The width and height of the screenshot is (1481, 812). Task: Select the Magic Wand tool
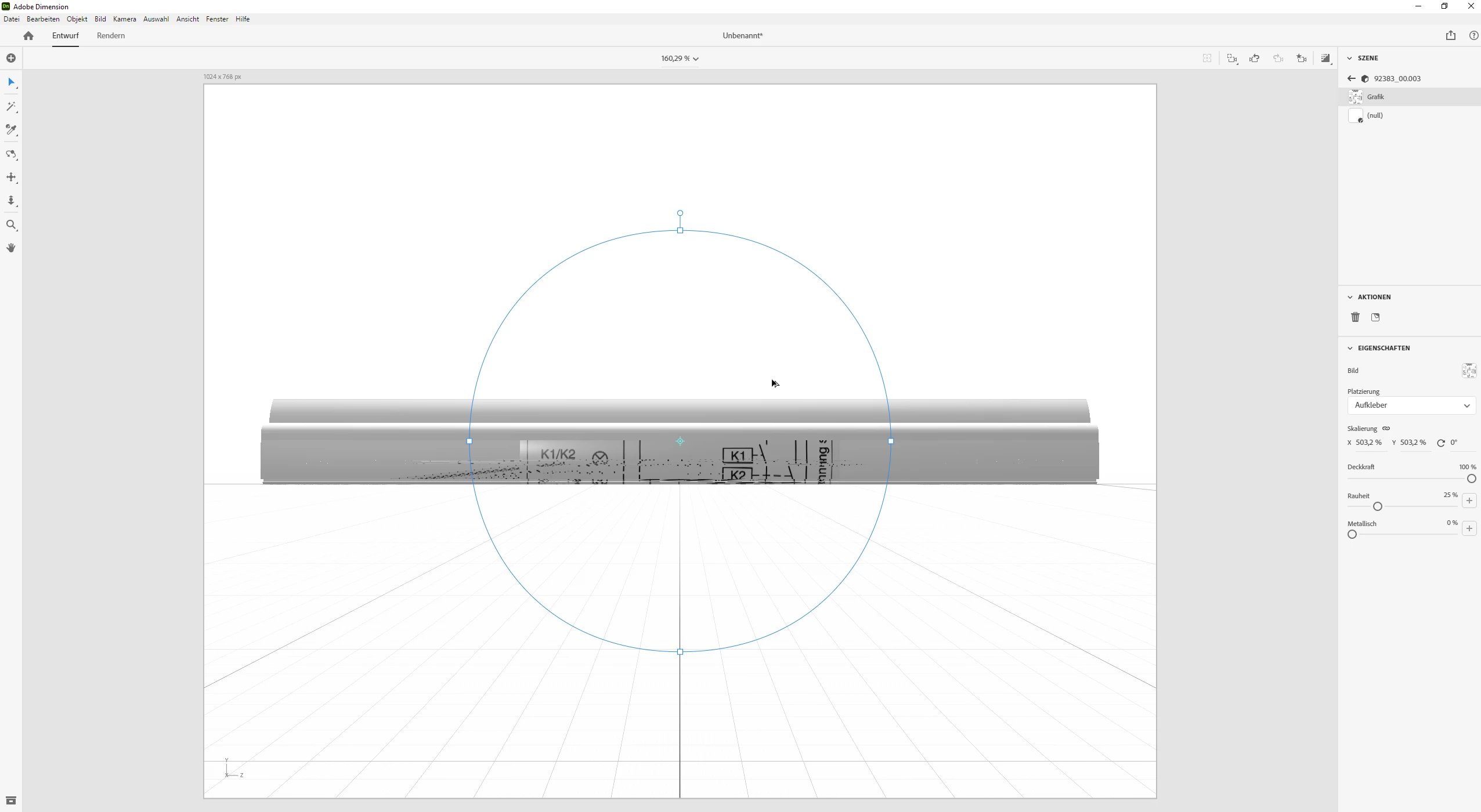pyautogui.click(x=11, y=107)
